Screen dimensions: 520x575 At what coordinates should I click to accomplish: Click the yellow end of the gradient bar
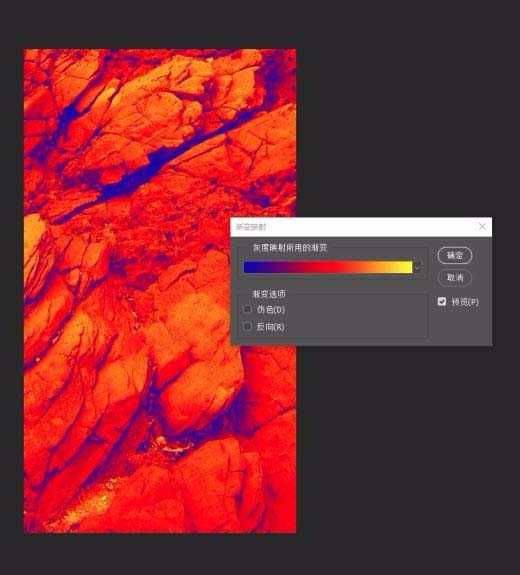pos(406,267)
